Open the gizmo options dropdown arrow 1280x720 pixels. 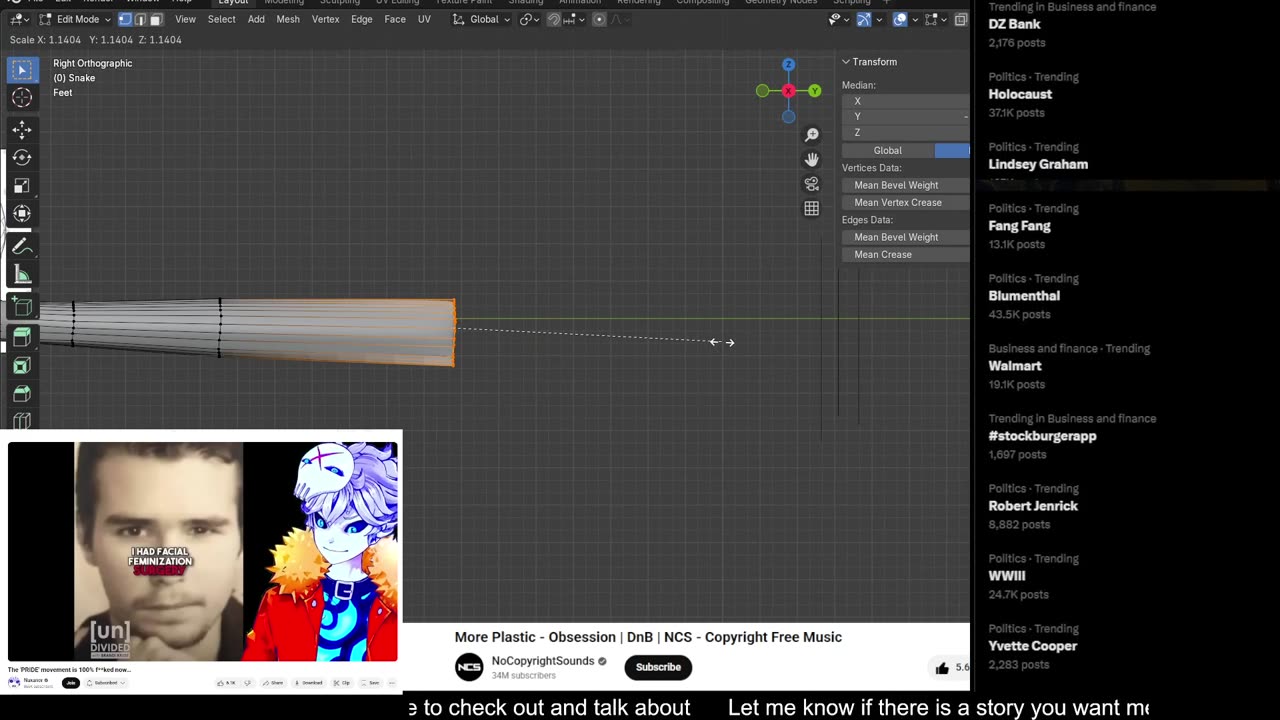[879, 19]
